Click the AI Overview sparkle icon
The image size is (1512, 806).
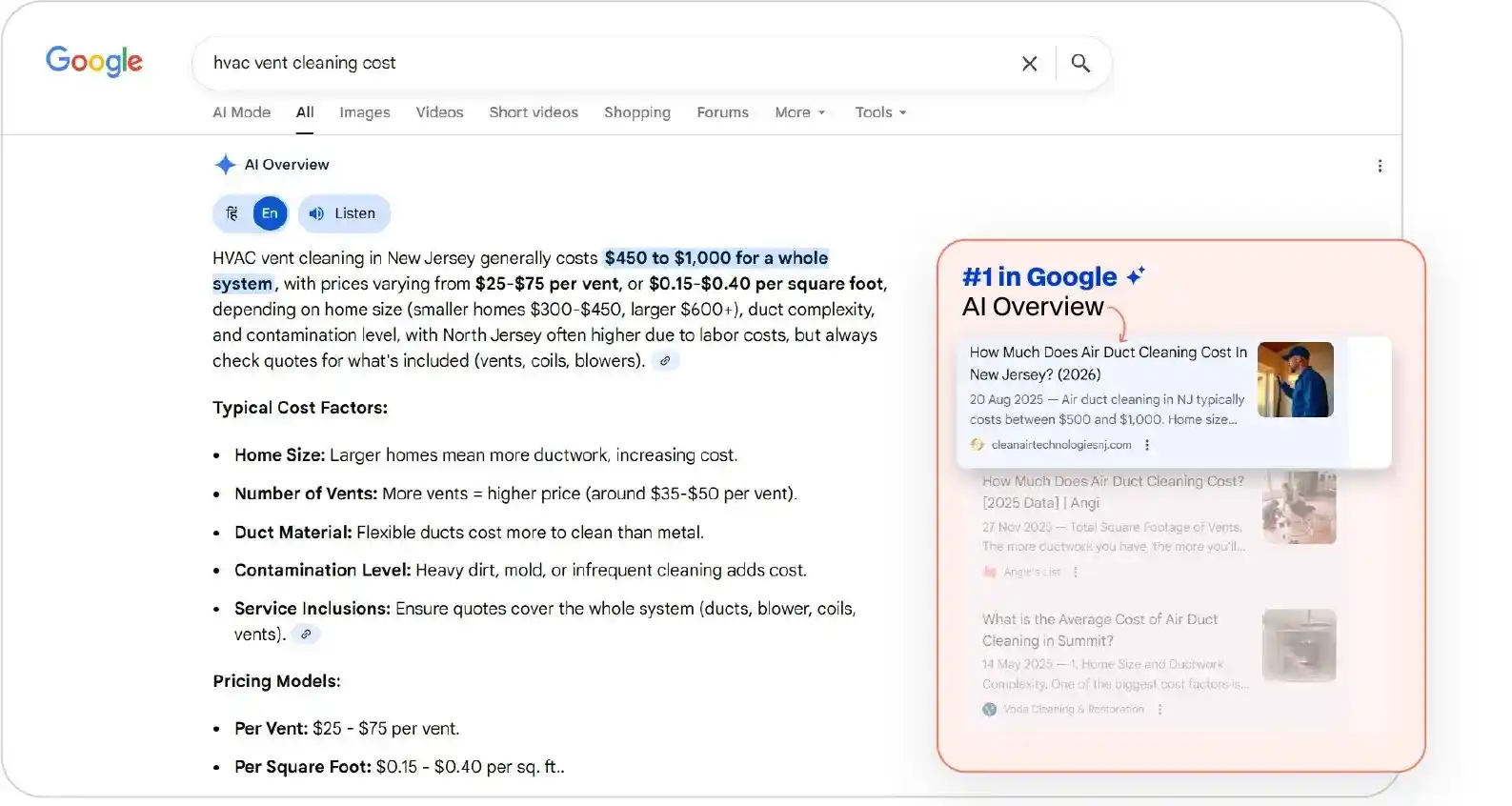225,165
